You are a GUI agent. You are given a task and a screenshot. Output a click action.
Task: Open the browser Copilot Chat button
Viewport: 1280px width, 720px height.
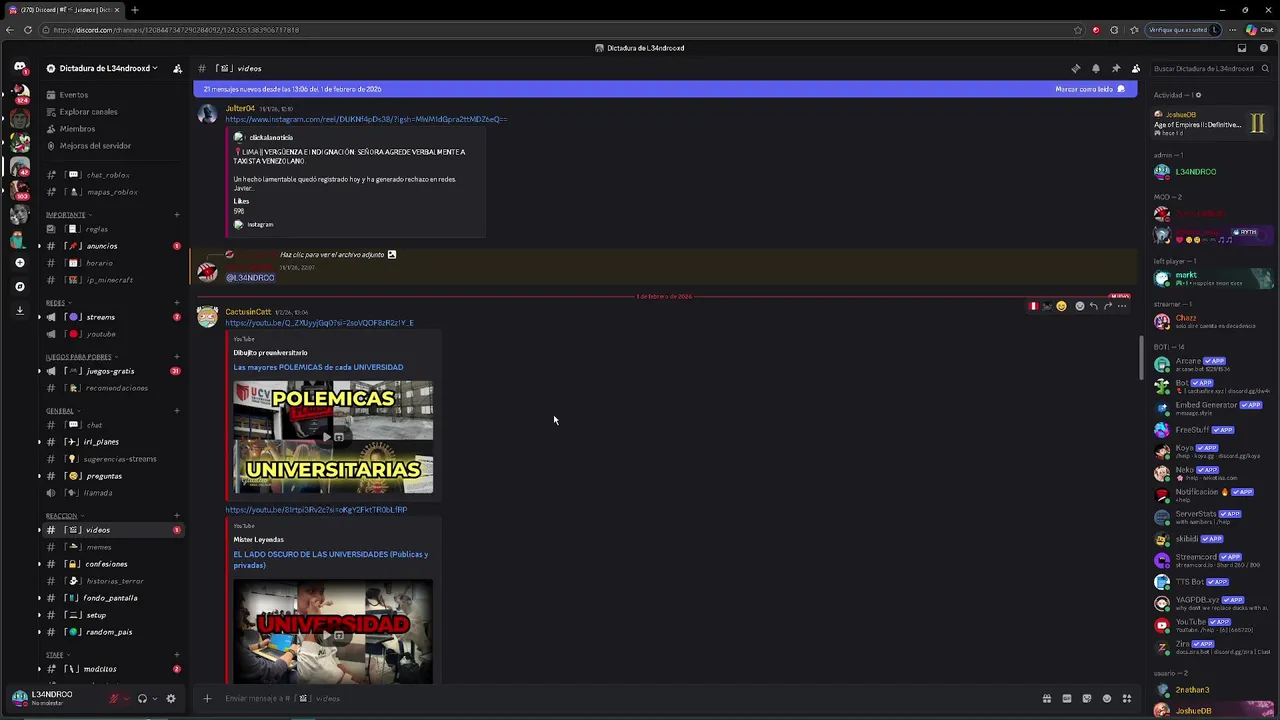(1260, 30)
